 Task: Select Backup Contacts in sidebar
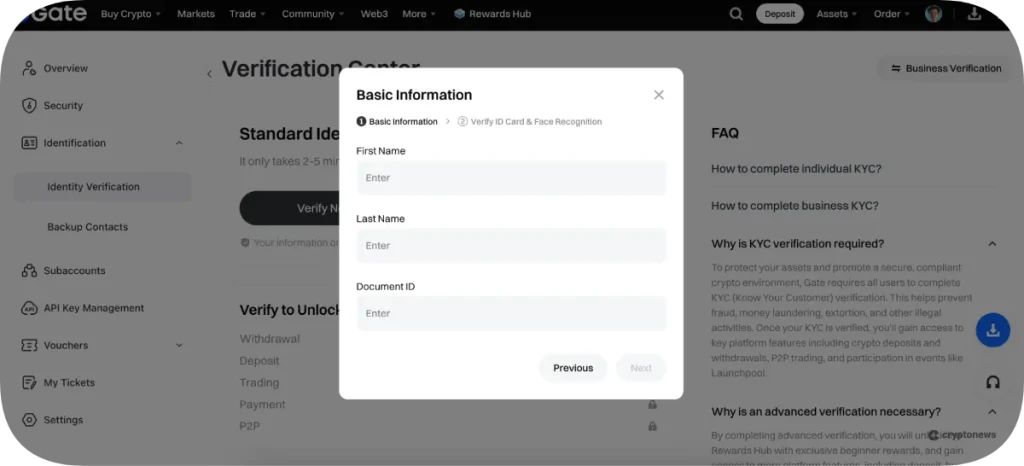pyautogui.click(x=88, y=227)
